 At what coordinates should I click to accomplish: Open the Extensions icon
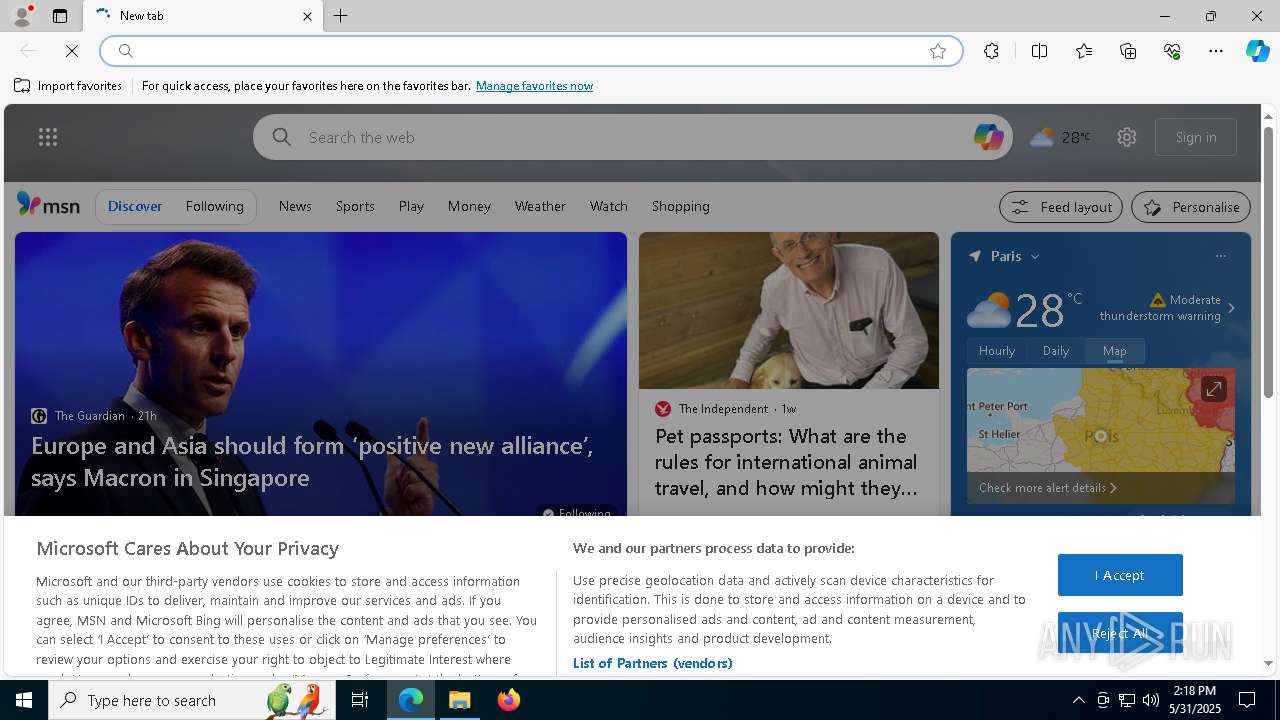(991, 51)
